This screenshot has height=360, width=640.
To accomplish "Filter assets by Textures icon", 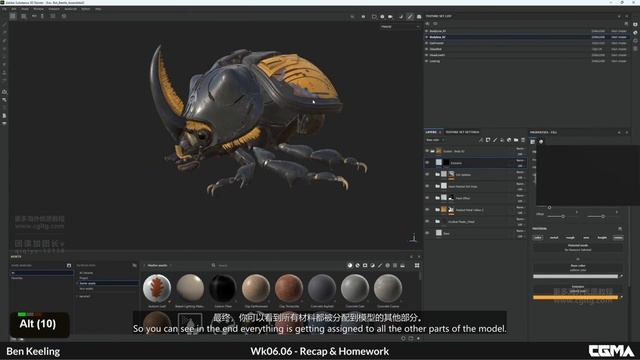I will coord(395,265).
